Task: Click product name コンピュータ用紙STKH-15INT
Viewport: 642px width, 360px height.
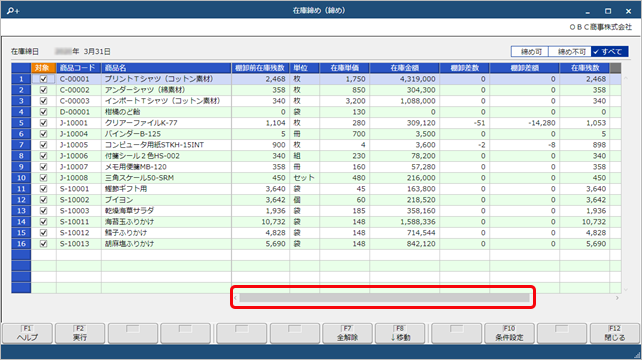Action: [154, 145]
